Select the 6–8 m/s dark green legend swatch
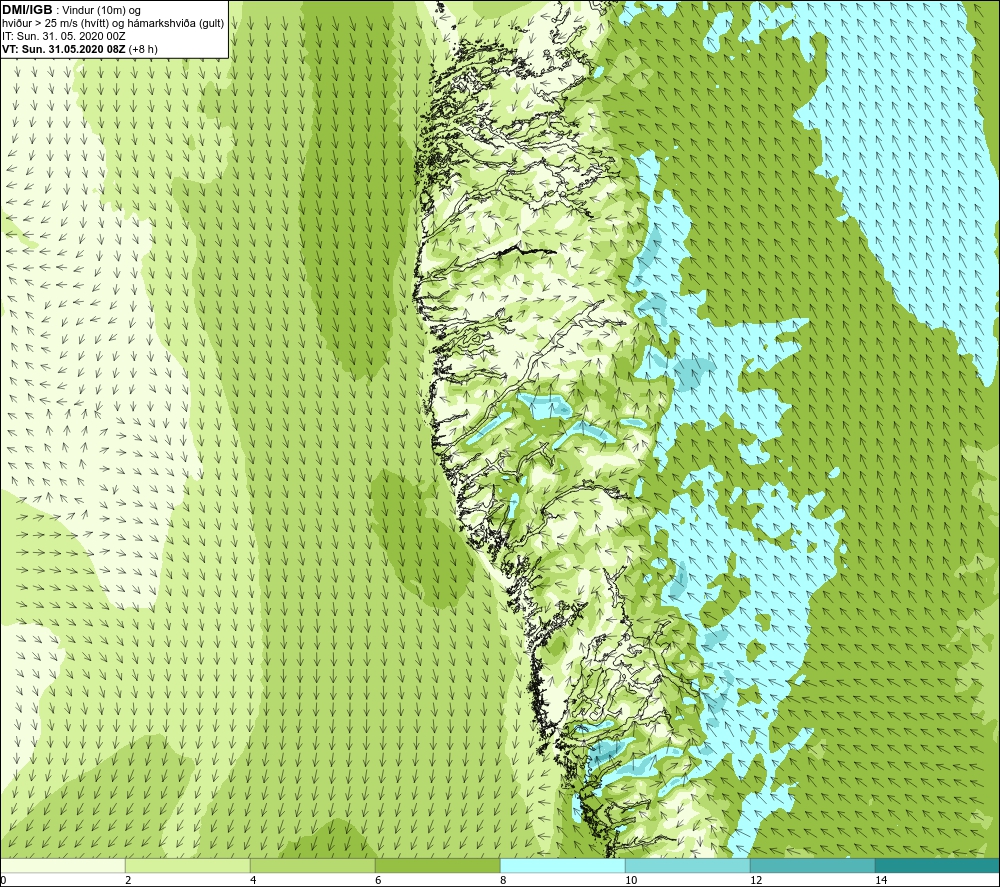Screen dimensions: 1000x887 (438, 865)
